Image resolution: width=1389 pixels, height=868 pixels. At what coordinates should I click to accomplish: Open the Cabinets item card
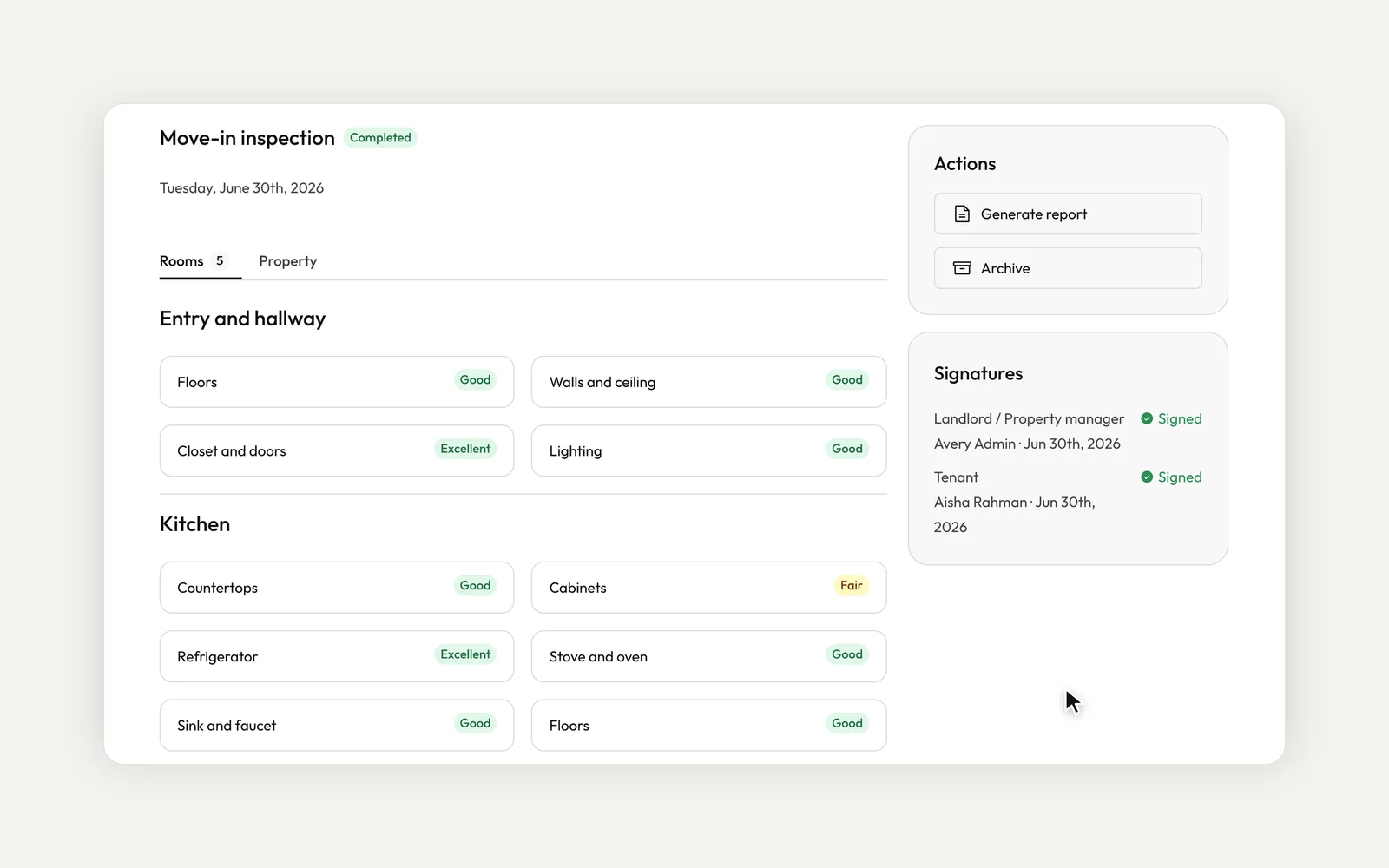pos(708,588)
